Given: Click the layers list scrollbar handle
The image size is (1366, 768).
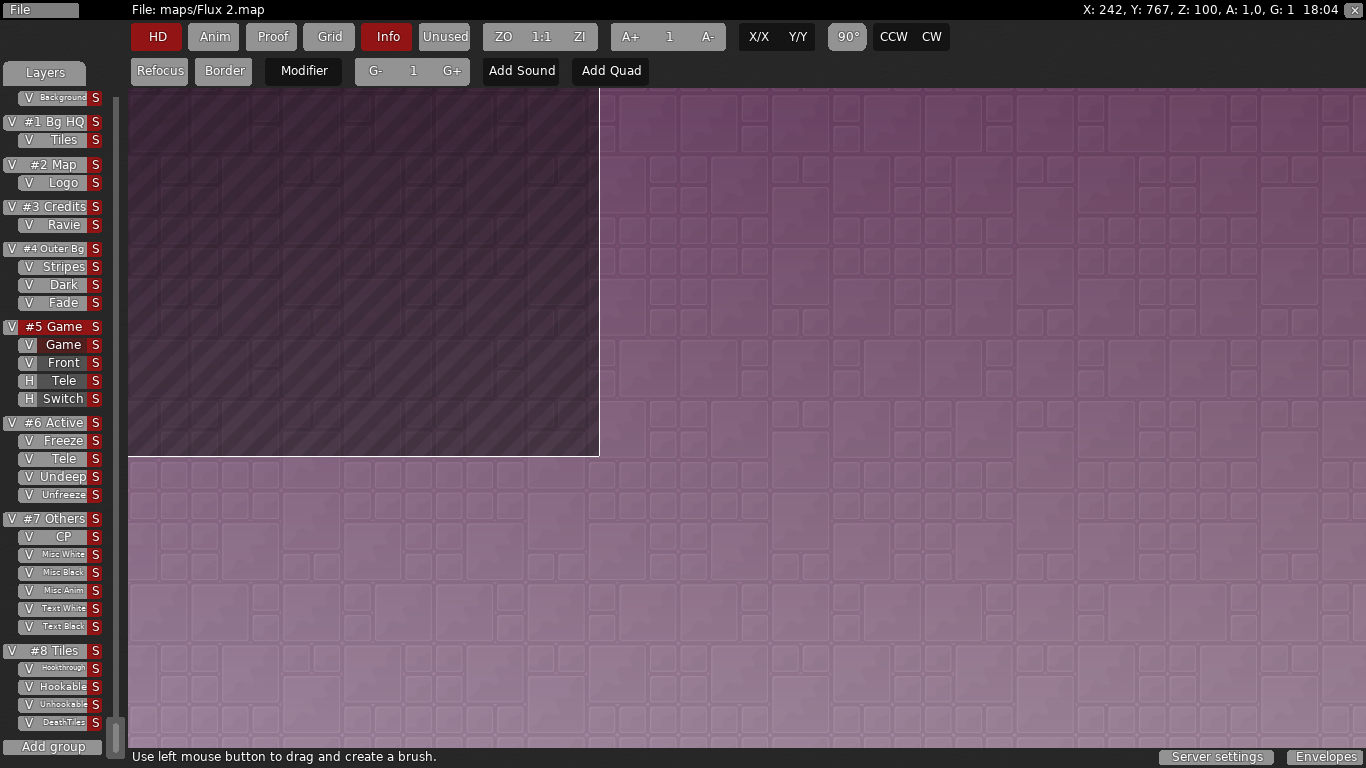Looking at the screenshot, I should tap(116, 737).
